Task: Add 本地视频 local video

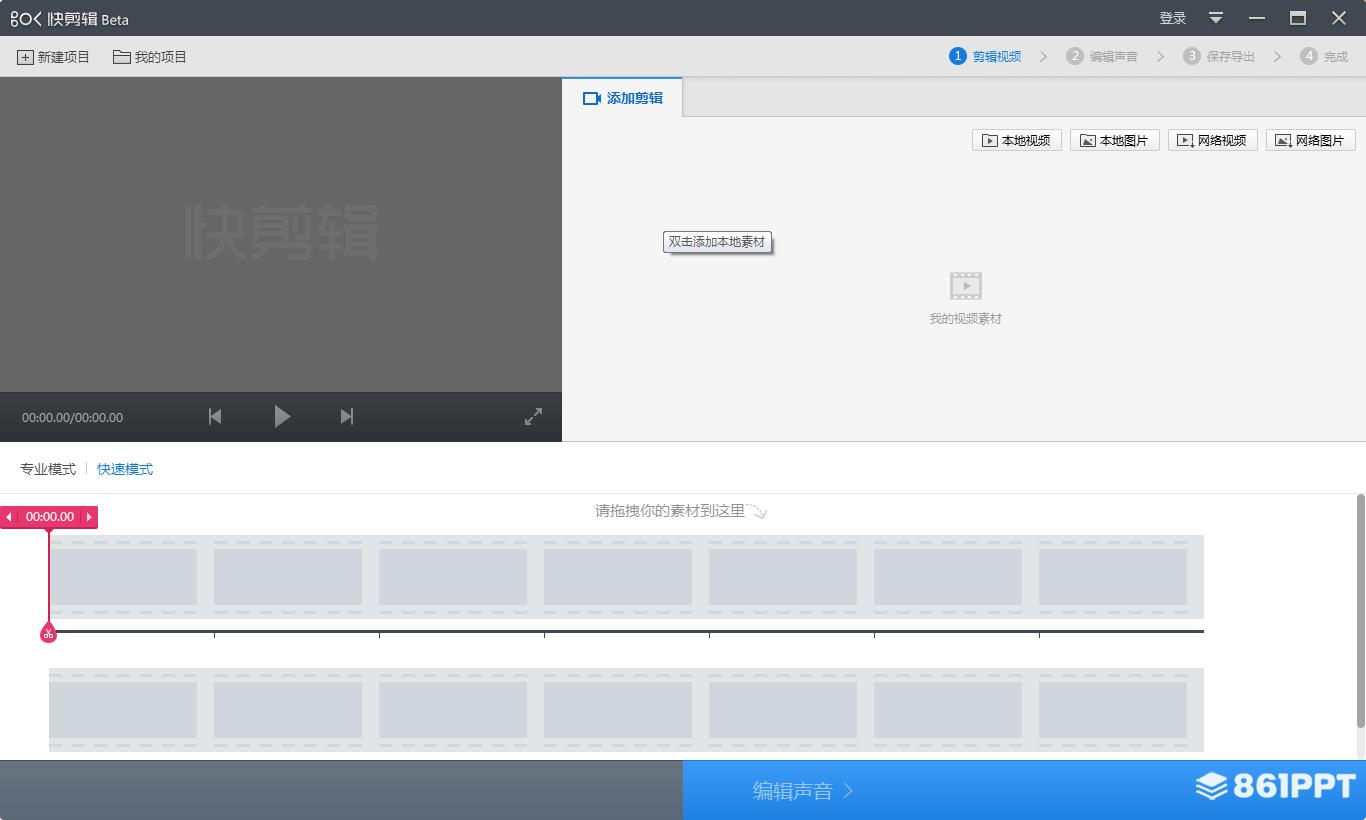Action: [x=1016, y=140]
